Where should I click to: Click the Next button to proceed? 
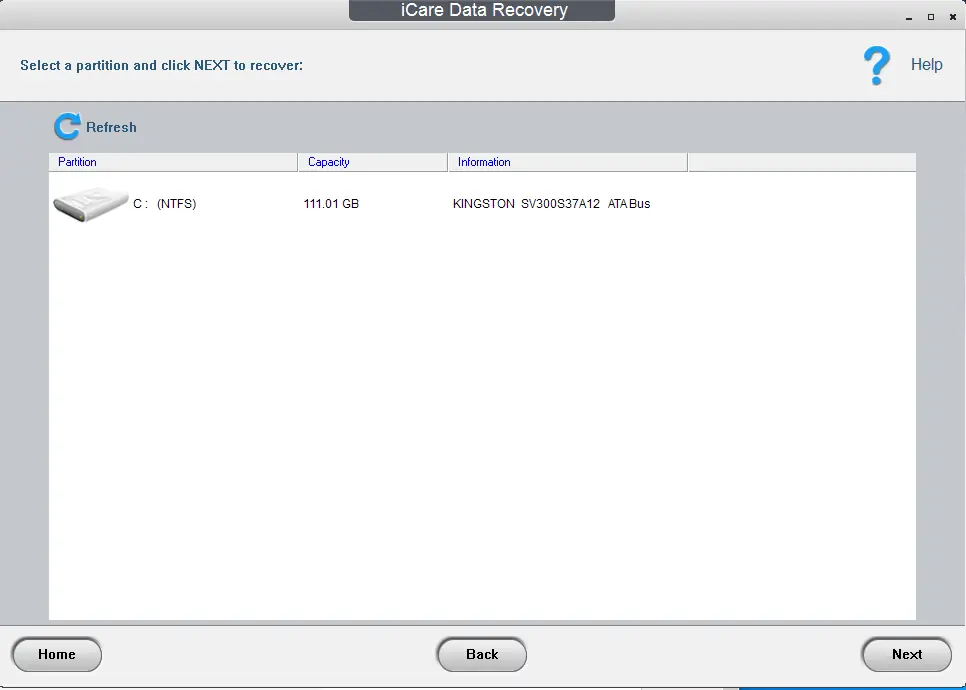[907, 654]
